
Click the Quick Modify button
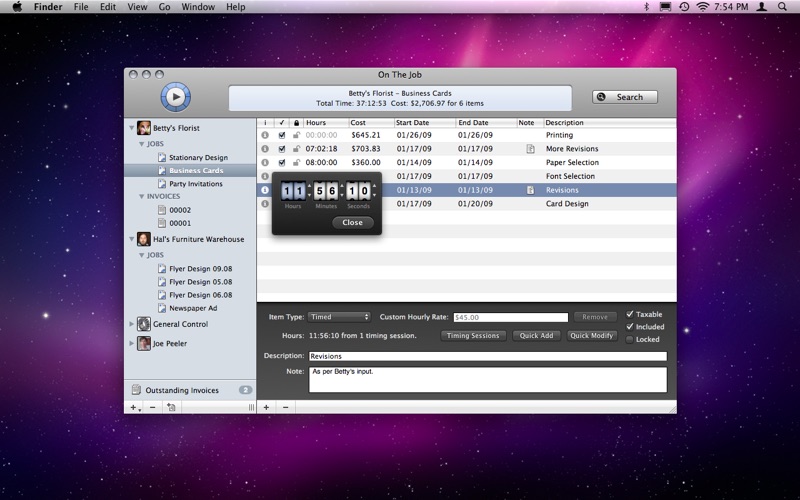(x=592, y=336)
